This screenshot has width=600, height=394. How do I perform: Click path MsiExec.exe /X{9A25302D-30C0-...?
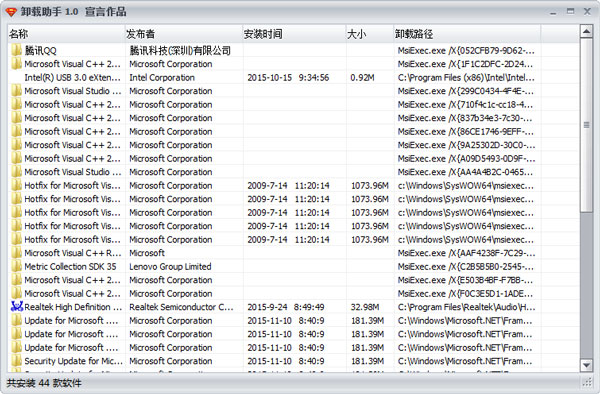pos(466,145)
